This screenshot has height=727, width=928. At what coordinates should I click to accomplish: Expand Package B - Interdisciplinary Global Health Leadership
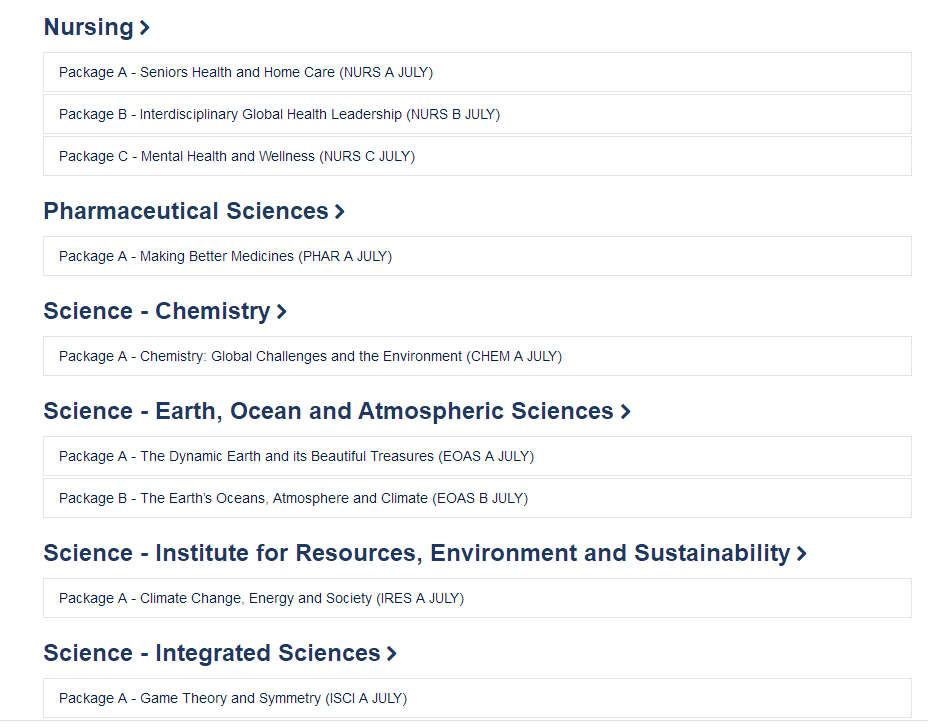477,114
